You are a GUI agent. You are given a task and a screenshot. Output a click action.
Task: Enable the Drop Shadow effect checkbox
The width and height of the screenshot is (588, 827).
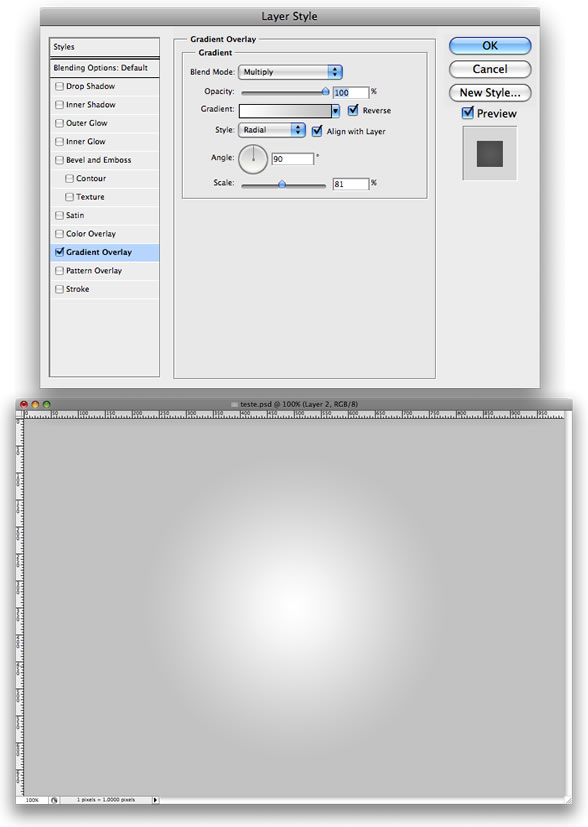coord(60,86)
